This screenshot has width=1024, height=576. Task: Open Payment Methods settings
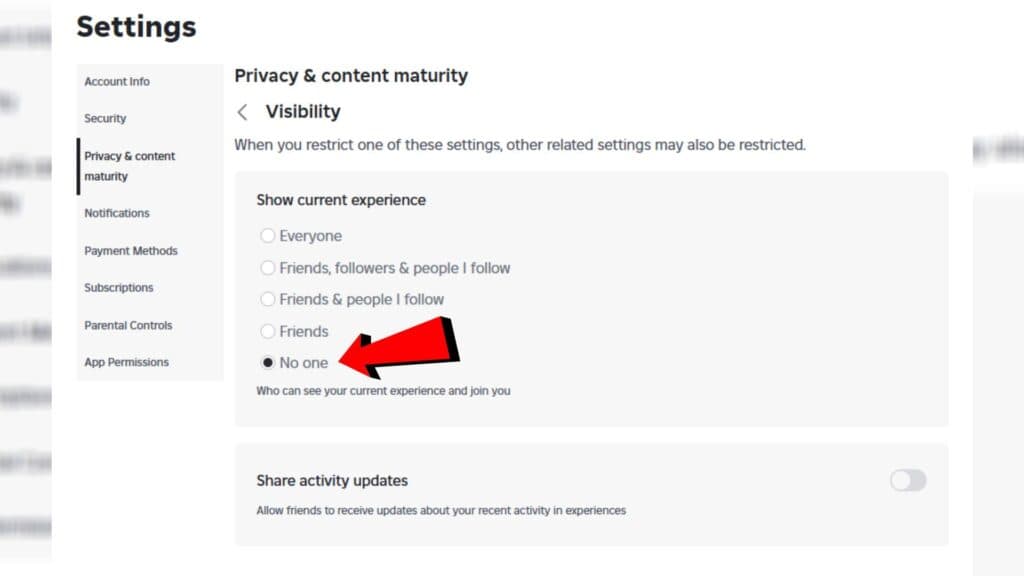click(131, 251)
